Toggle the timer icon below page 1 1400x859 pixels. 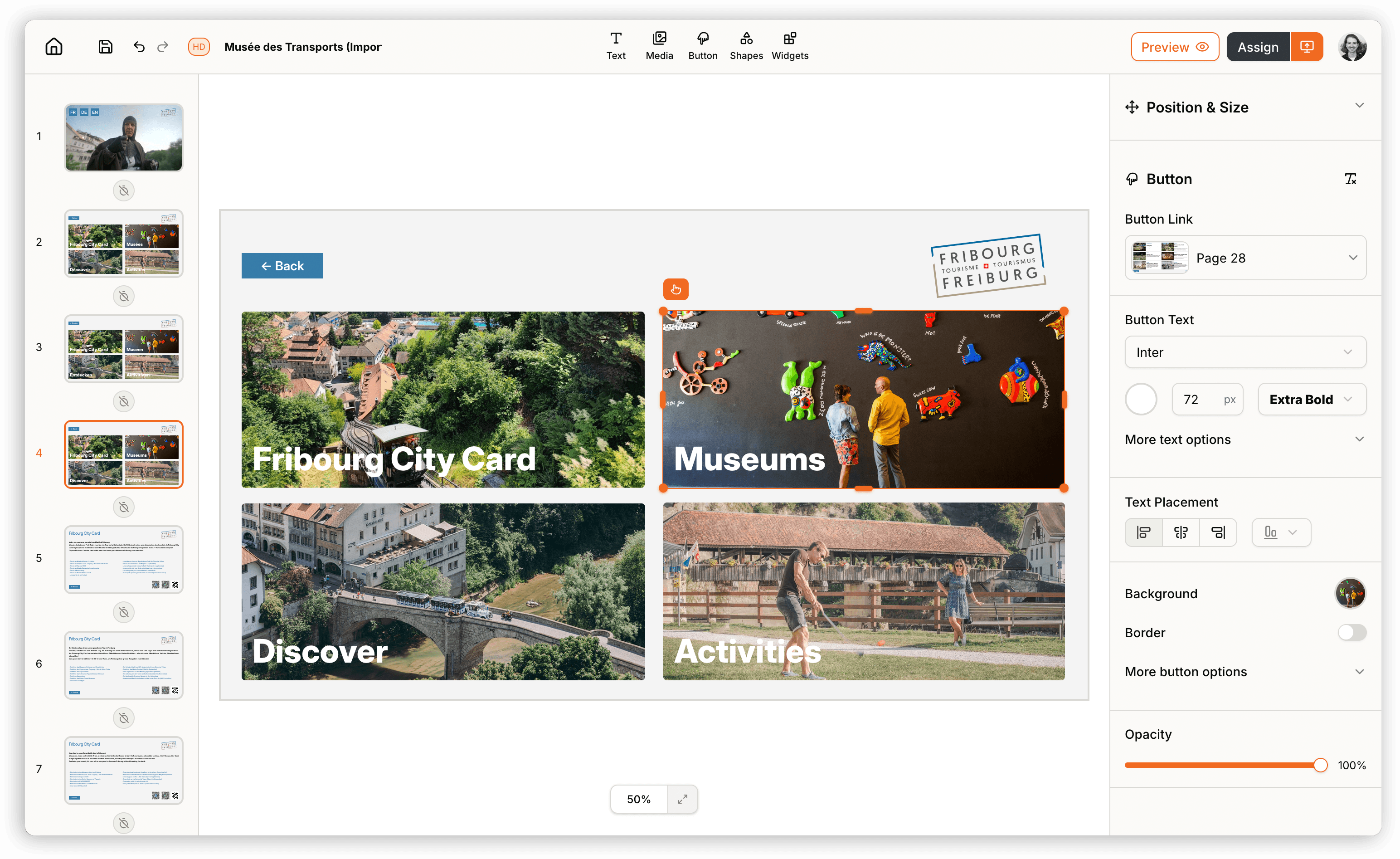(x=124, y=190)
